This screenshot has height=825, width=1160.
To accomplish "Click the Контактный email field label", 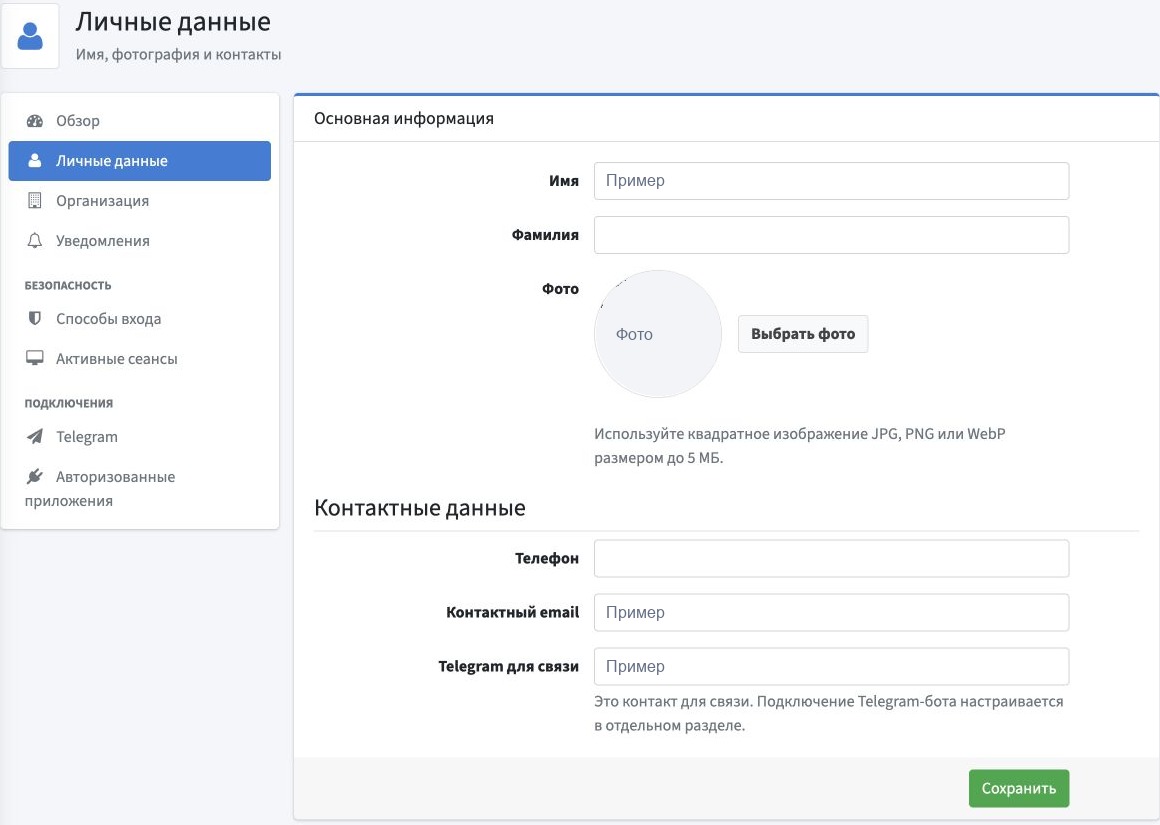I will 513,613.
